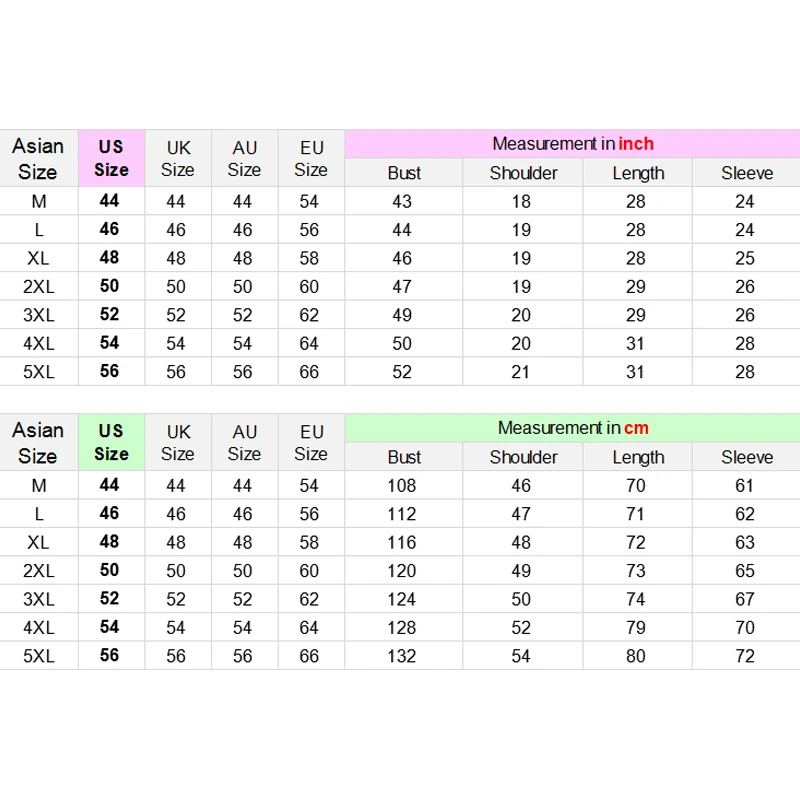800x800 pixels.
Task: Select the length value 79
Action: [x=636, y=629]
